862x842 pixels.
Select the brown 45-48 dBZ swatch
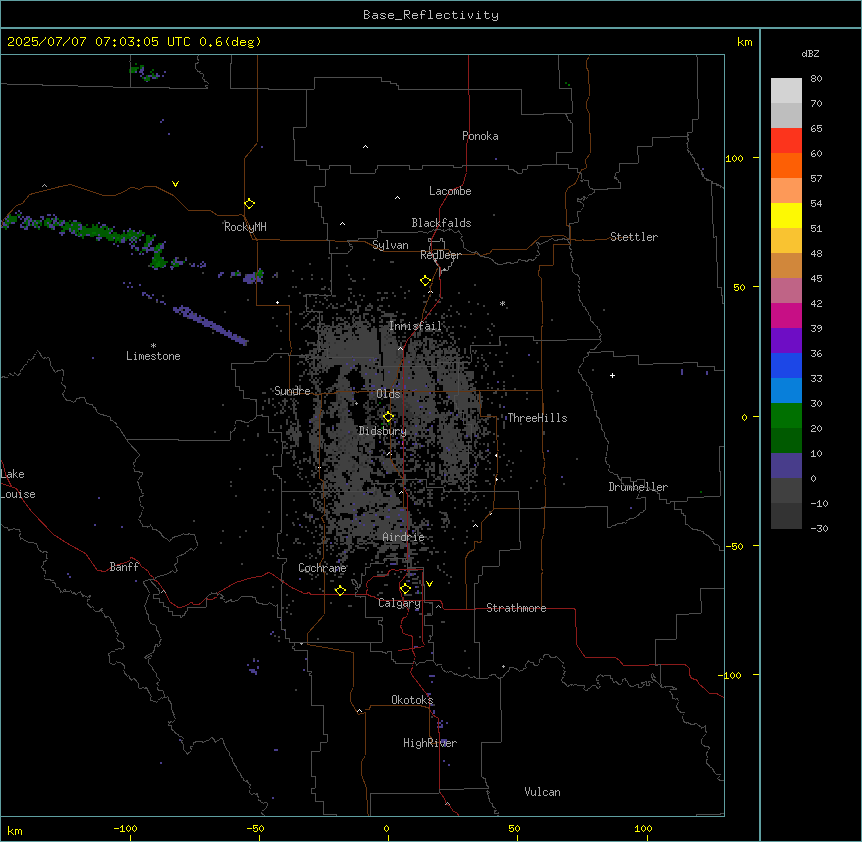pyautogui.click(x=786, y=265)
